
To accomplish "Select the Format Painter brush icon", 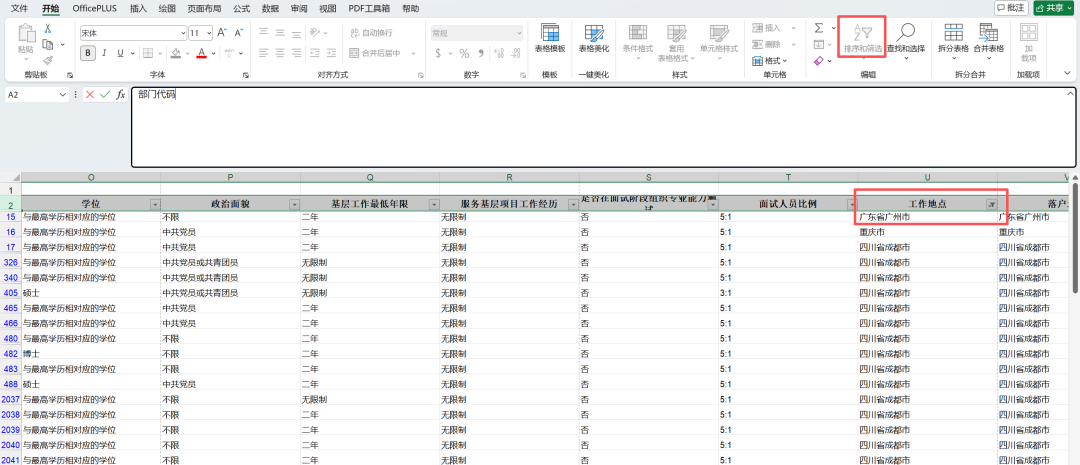I will 48,60.
